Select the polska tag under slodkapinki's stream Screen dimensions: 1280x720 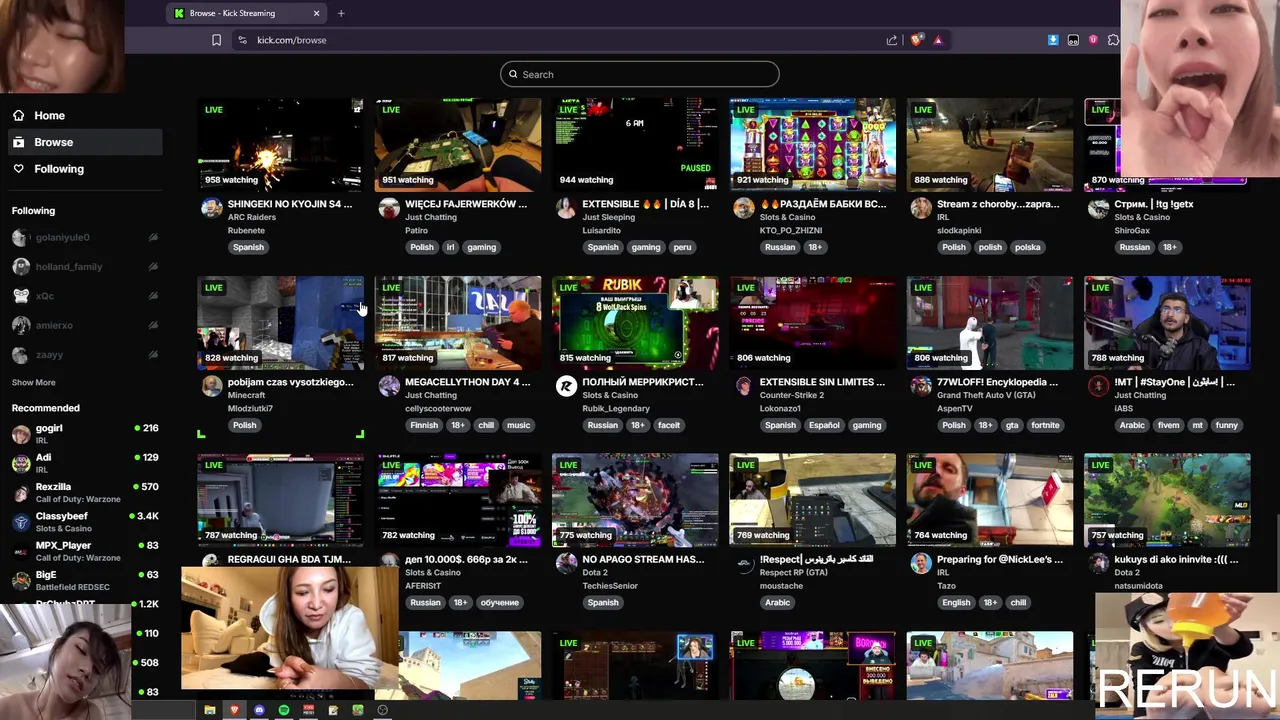(x=1027, y=247)
